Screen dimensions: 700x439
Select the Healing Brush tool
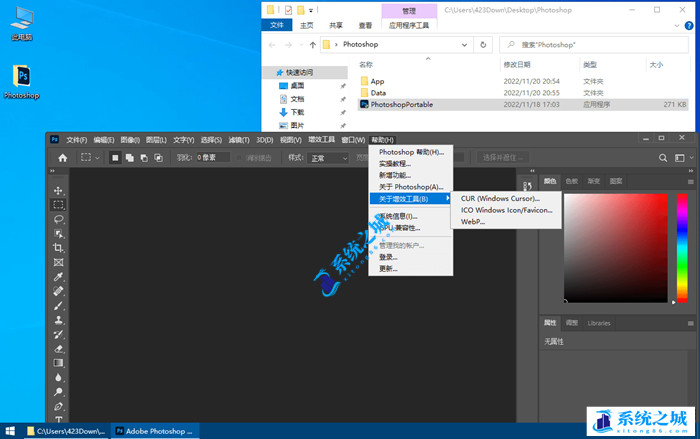tap(58, 291)
